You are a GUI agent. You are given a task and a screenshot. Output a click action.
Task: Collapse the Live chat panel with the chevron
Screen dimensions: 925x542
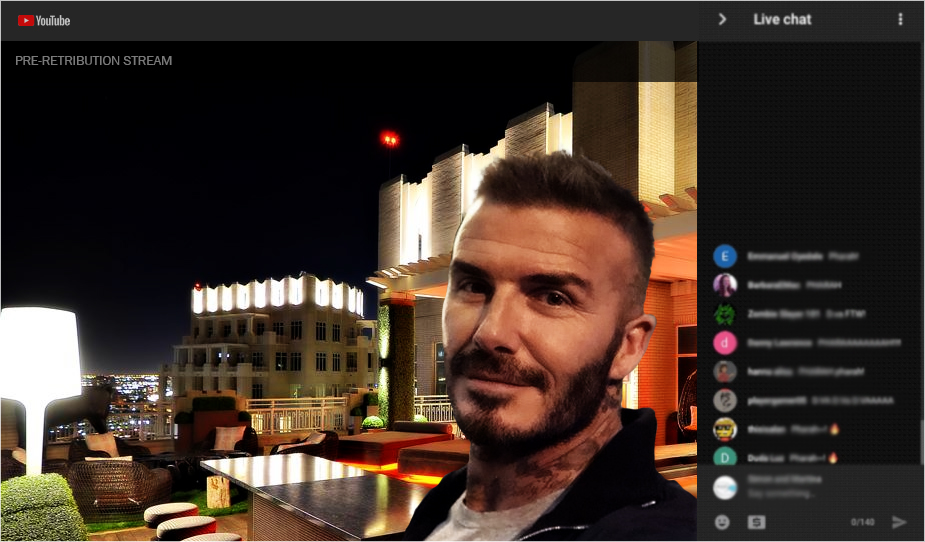coord(722,19)
